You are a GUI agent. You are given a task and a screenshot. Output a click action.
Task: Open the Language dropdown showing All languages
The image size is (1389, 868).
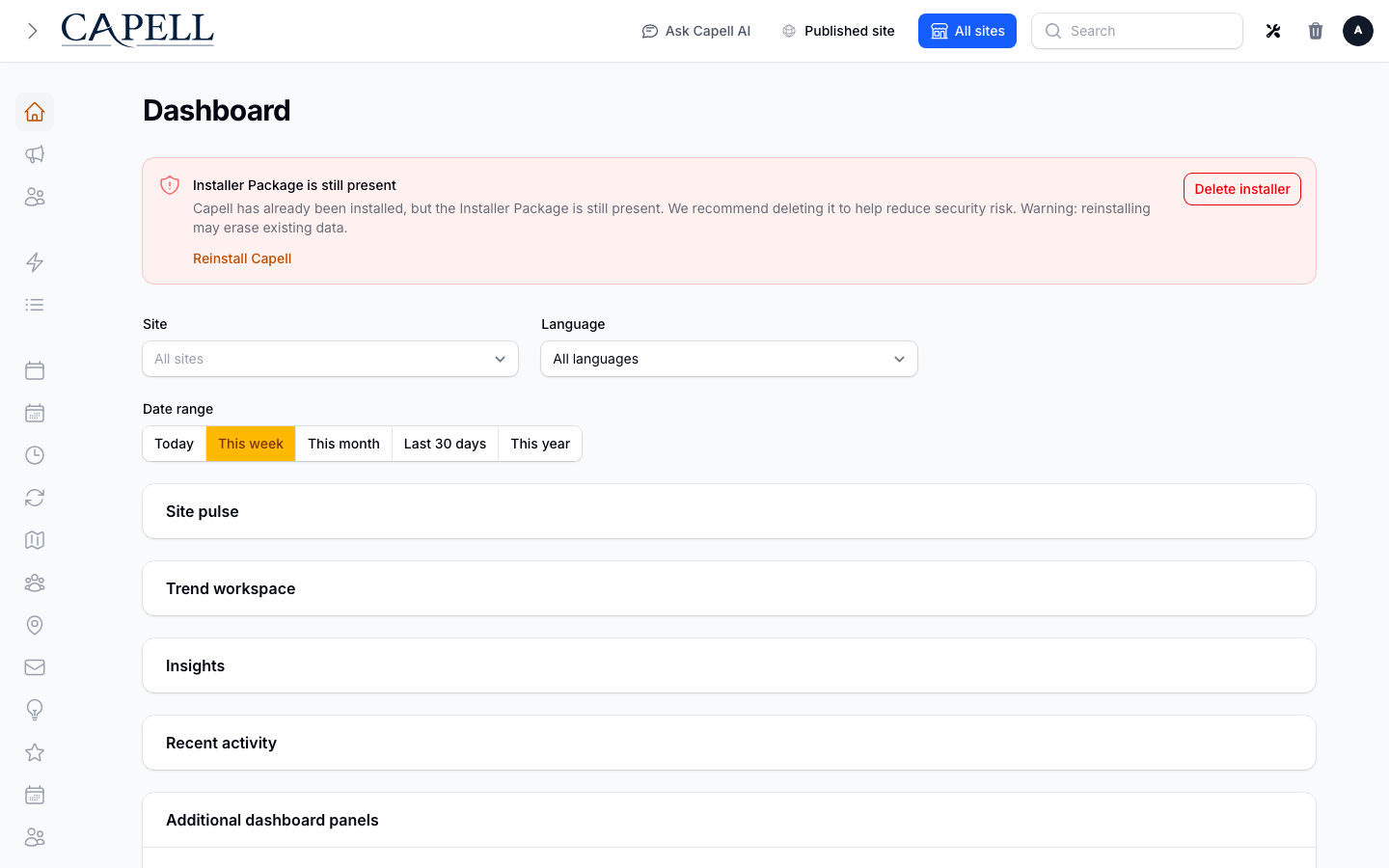(x=729, y=359)
